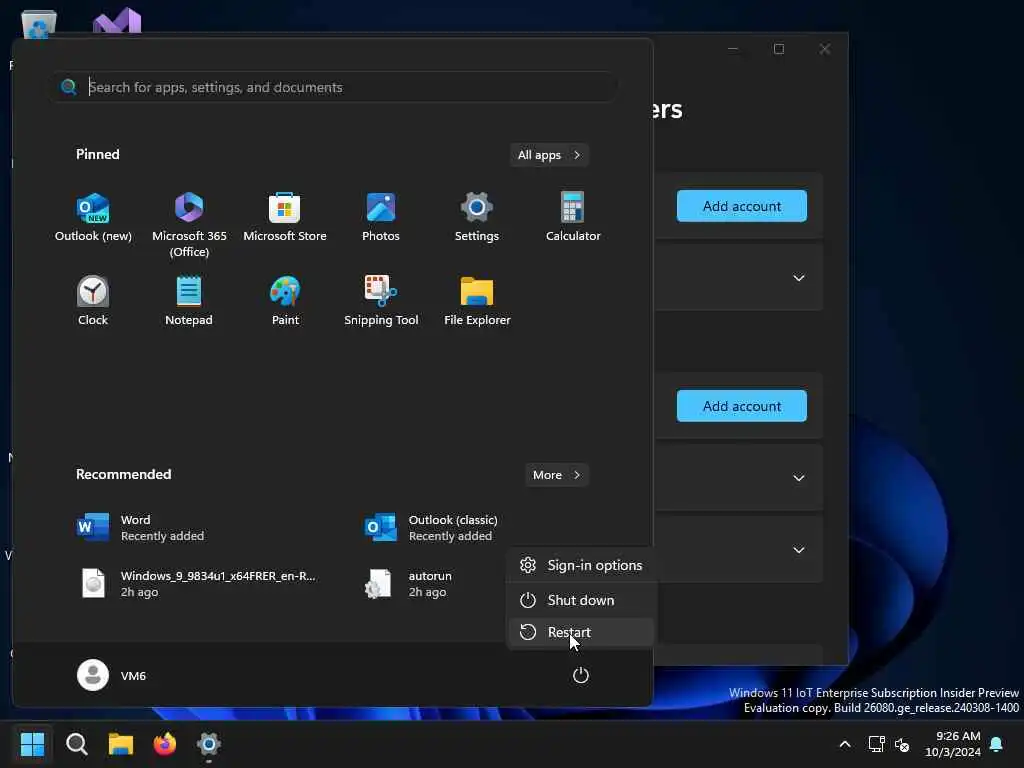Click the More recommended button
The image size is (1024, 768).
(556, 475)
